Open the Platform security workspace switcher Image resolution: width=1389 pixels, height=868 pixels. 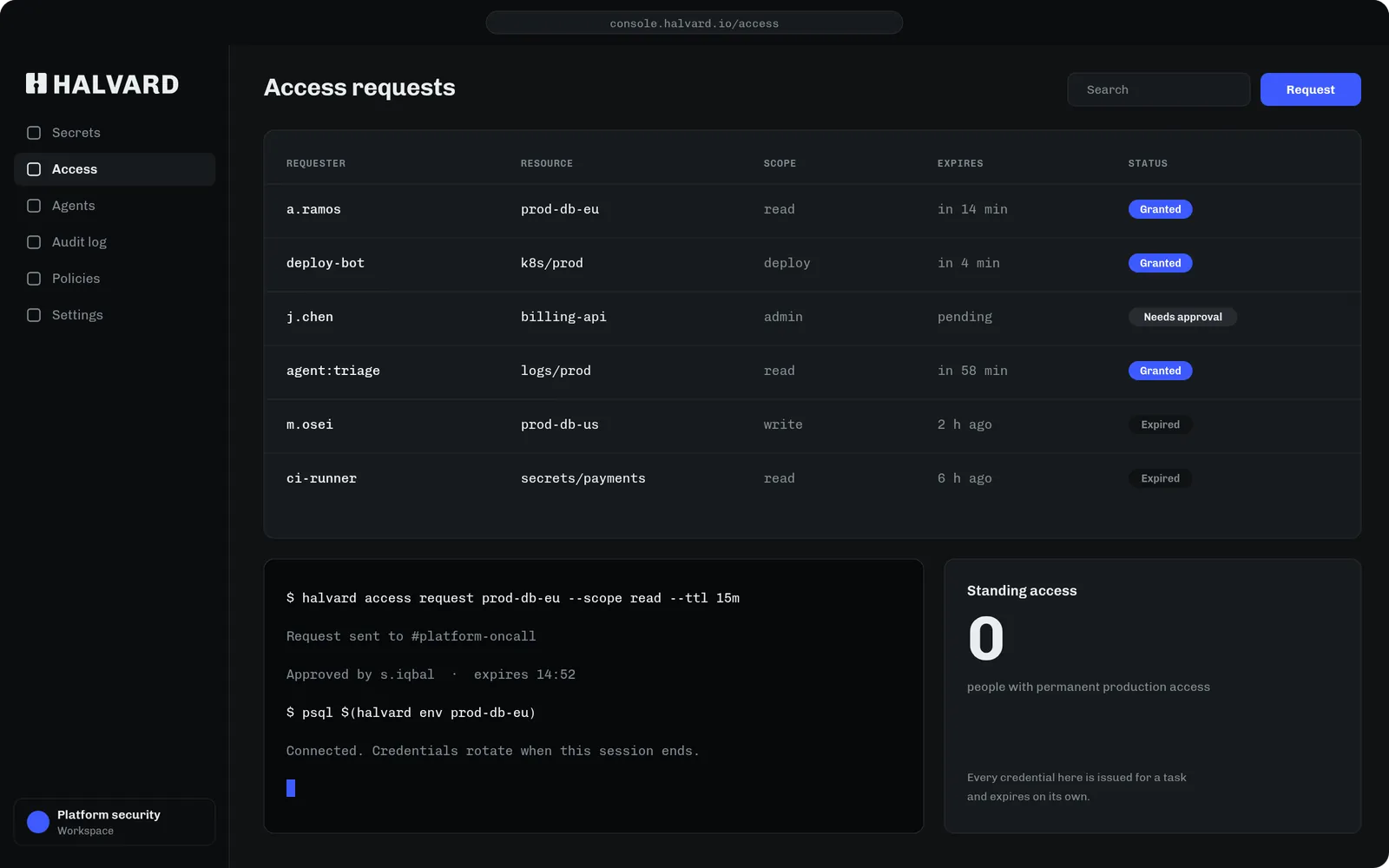point(115,822)
